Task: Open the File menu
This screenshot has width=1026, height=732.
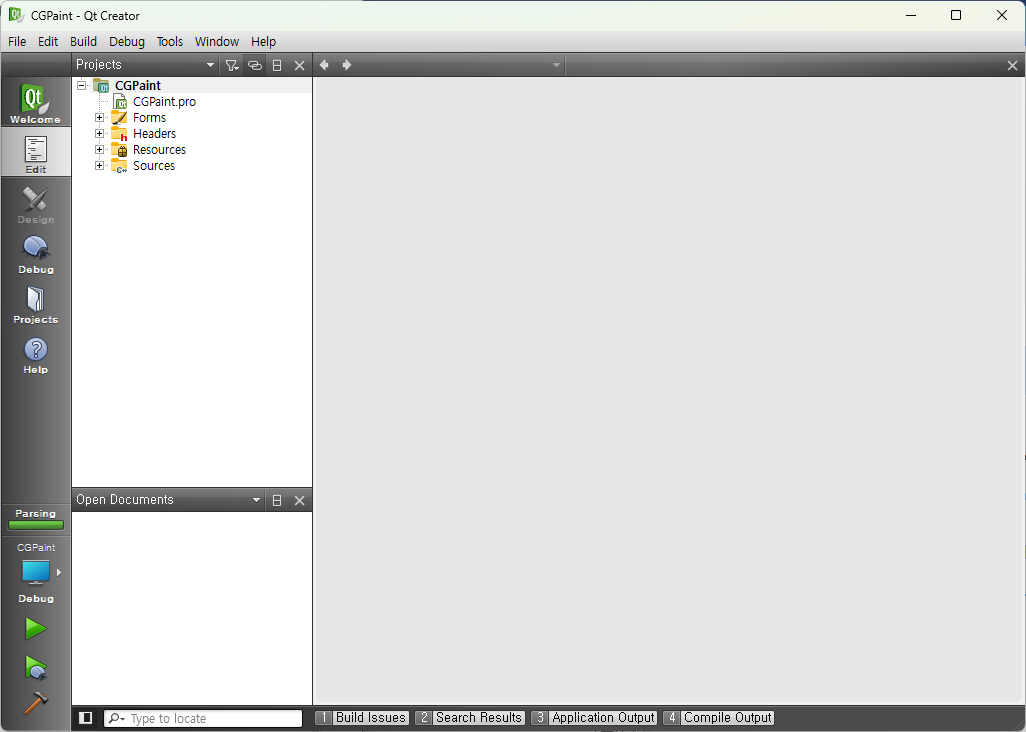Action: click(x=17, y=41)
